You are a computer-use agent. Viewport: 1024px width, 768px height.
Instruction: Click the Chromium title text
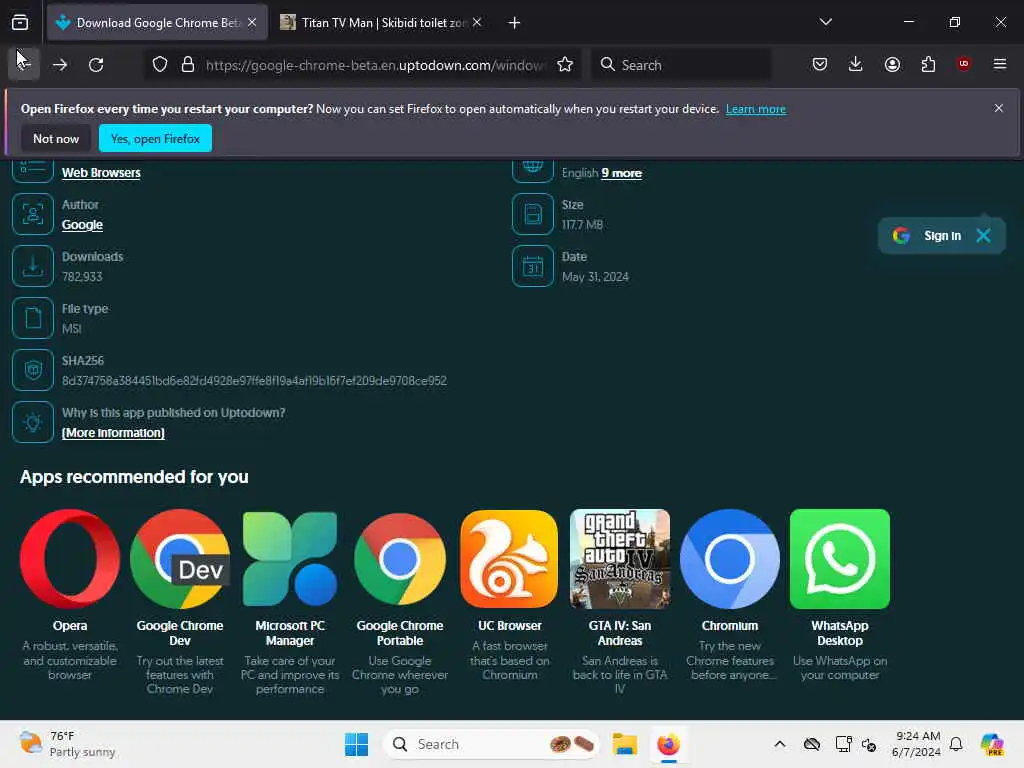point(729,626)
